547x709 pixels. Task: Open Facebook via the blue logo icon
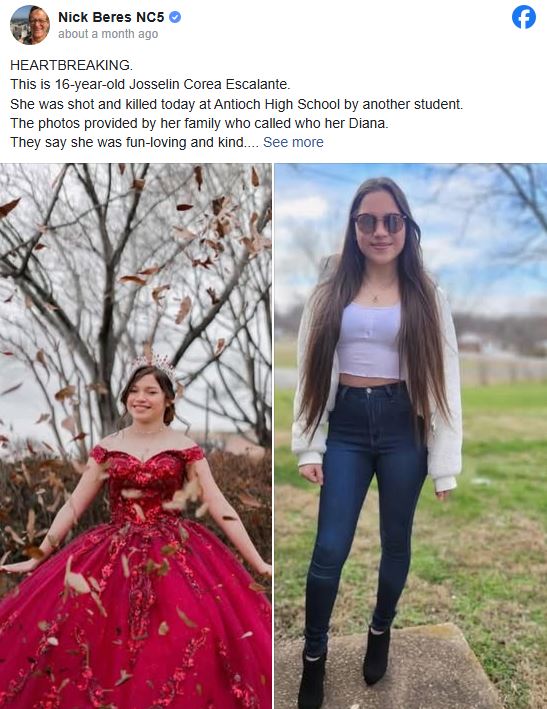point(523,17)
